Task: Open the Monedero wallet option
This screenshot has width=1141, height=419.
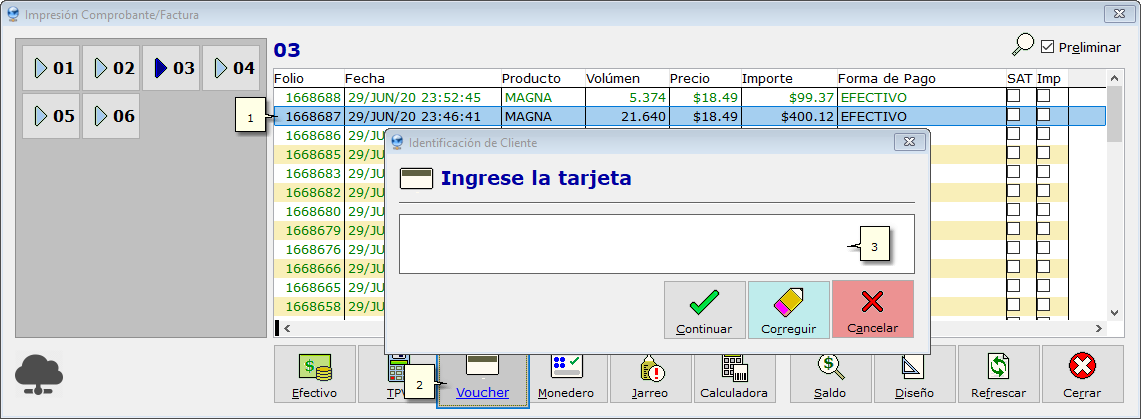Action: [x=566, y=375]
